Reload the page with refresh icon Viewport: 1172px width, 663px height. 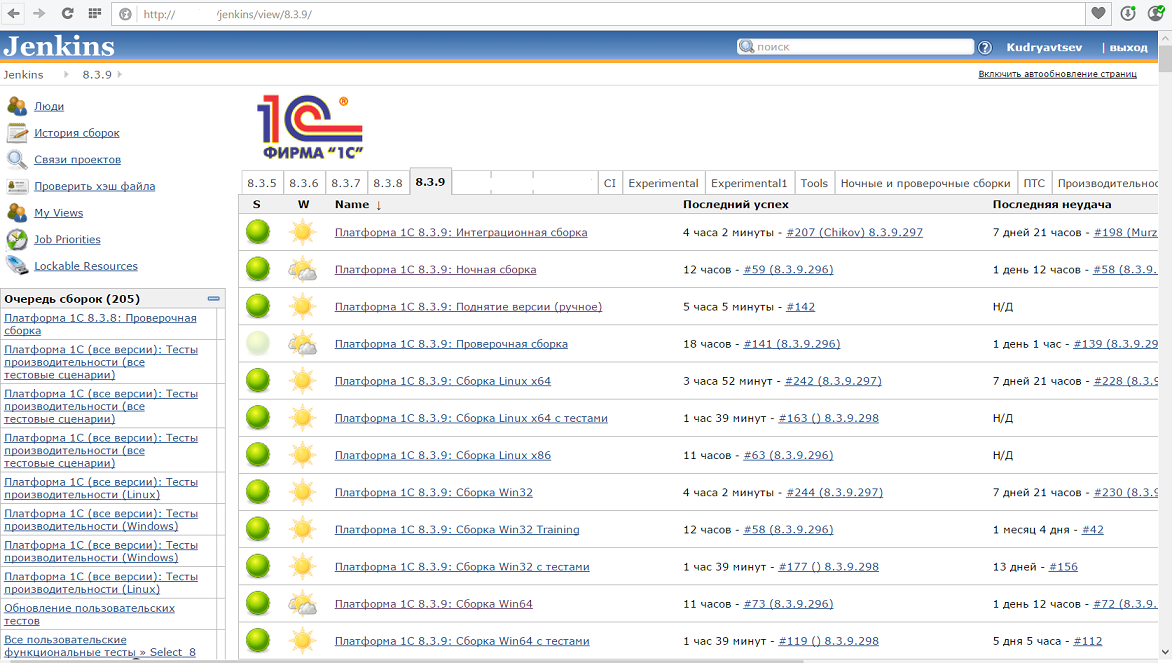coord(67,13)
